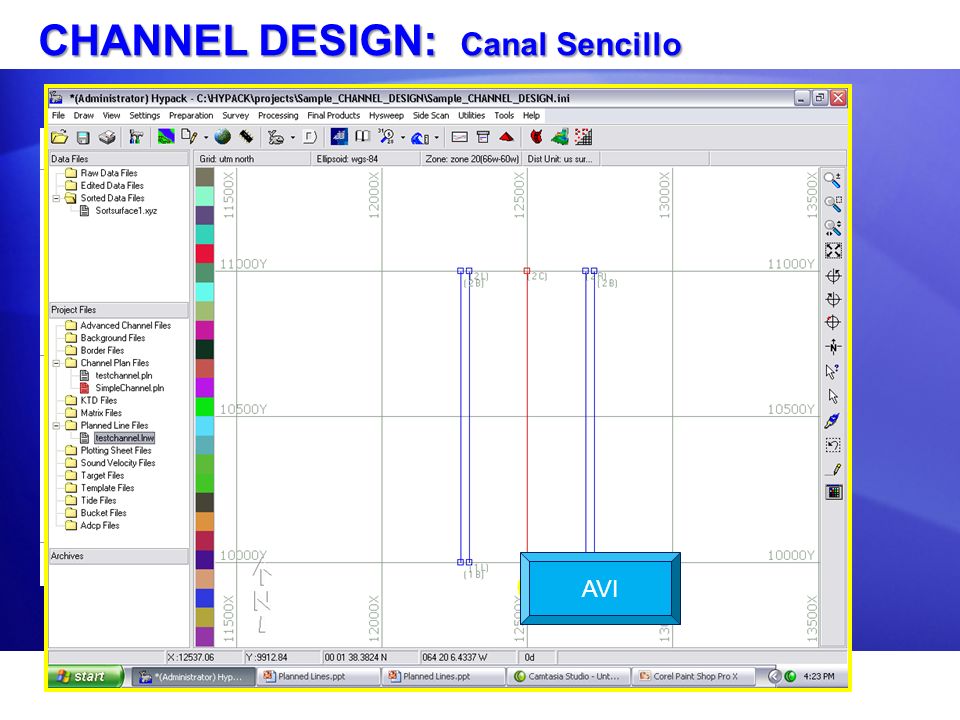Image resolution: width=960 pixels, height=720 pixels.
Task: Click the red swatch in color bar
Action: coord(204,253)
